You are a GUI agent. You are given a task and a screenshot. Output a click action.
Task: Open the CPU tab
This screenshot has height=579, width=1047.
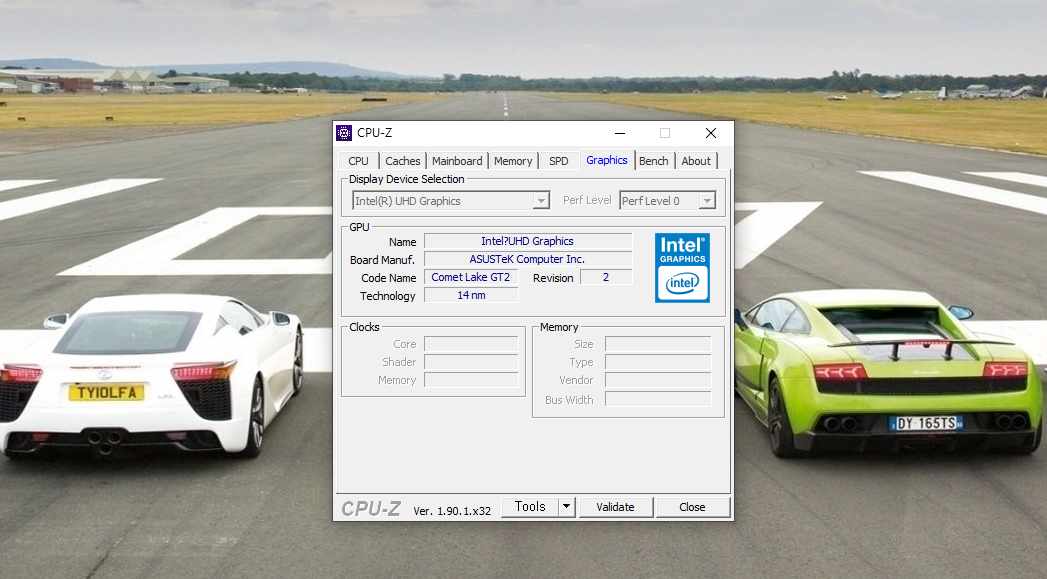[359, 161]
